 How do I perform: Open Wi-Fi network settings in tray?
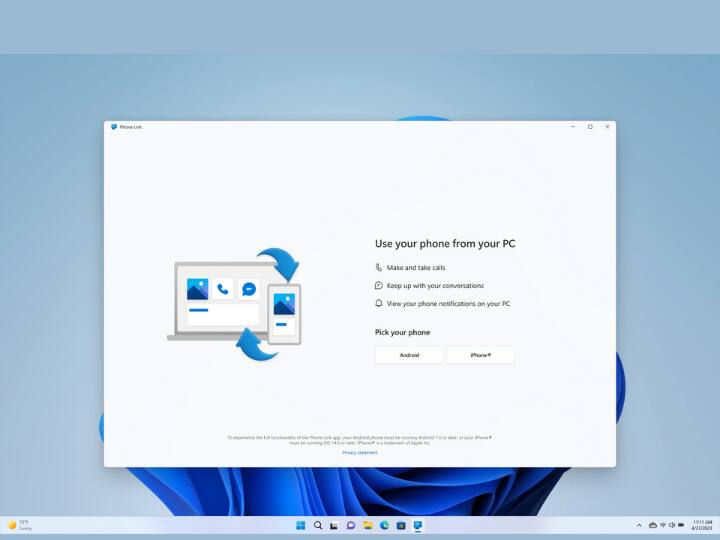tap(662, 525)
